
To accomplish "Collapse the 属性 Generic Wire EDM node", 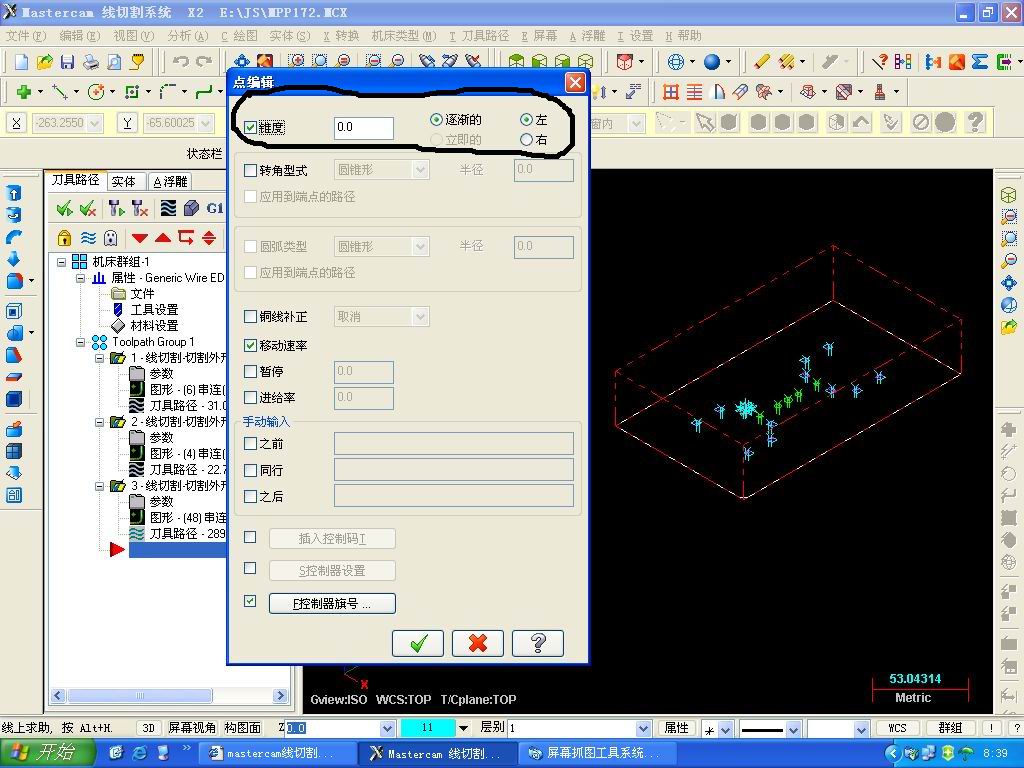I will point(80,278).
